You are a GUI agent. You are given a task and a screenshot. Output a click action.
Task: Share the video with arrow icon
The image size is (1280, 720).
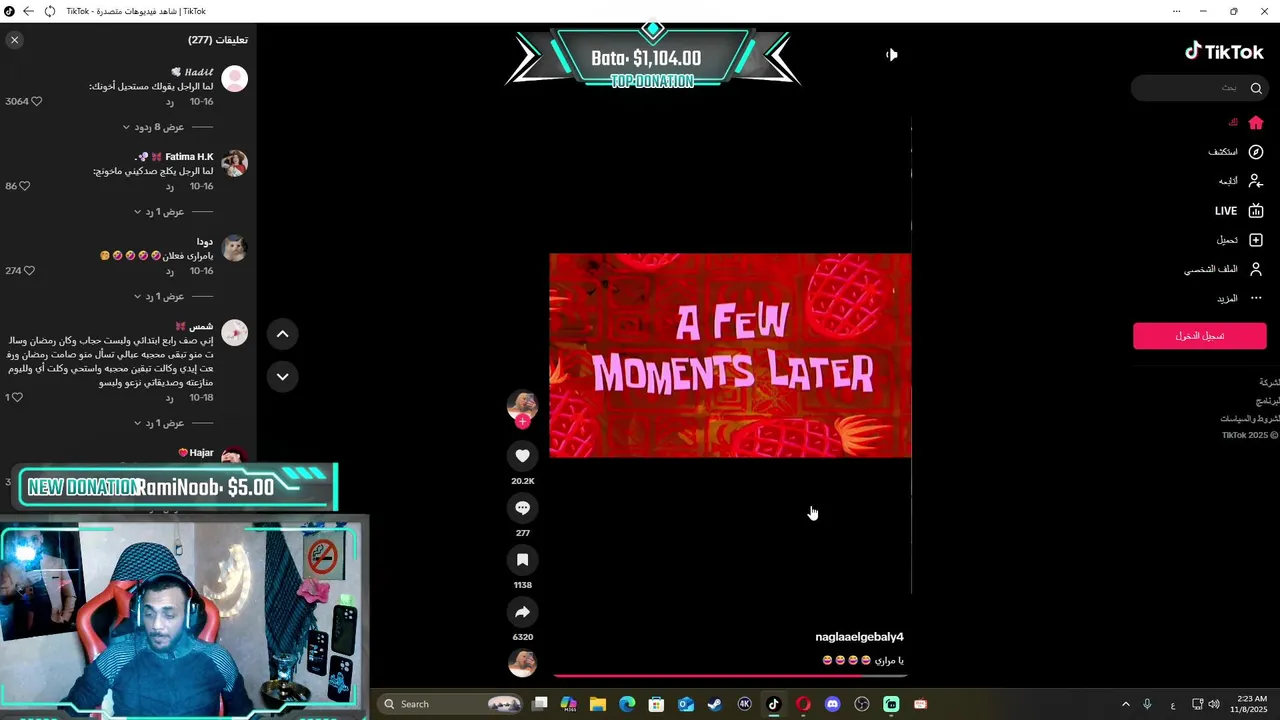522,612
